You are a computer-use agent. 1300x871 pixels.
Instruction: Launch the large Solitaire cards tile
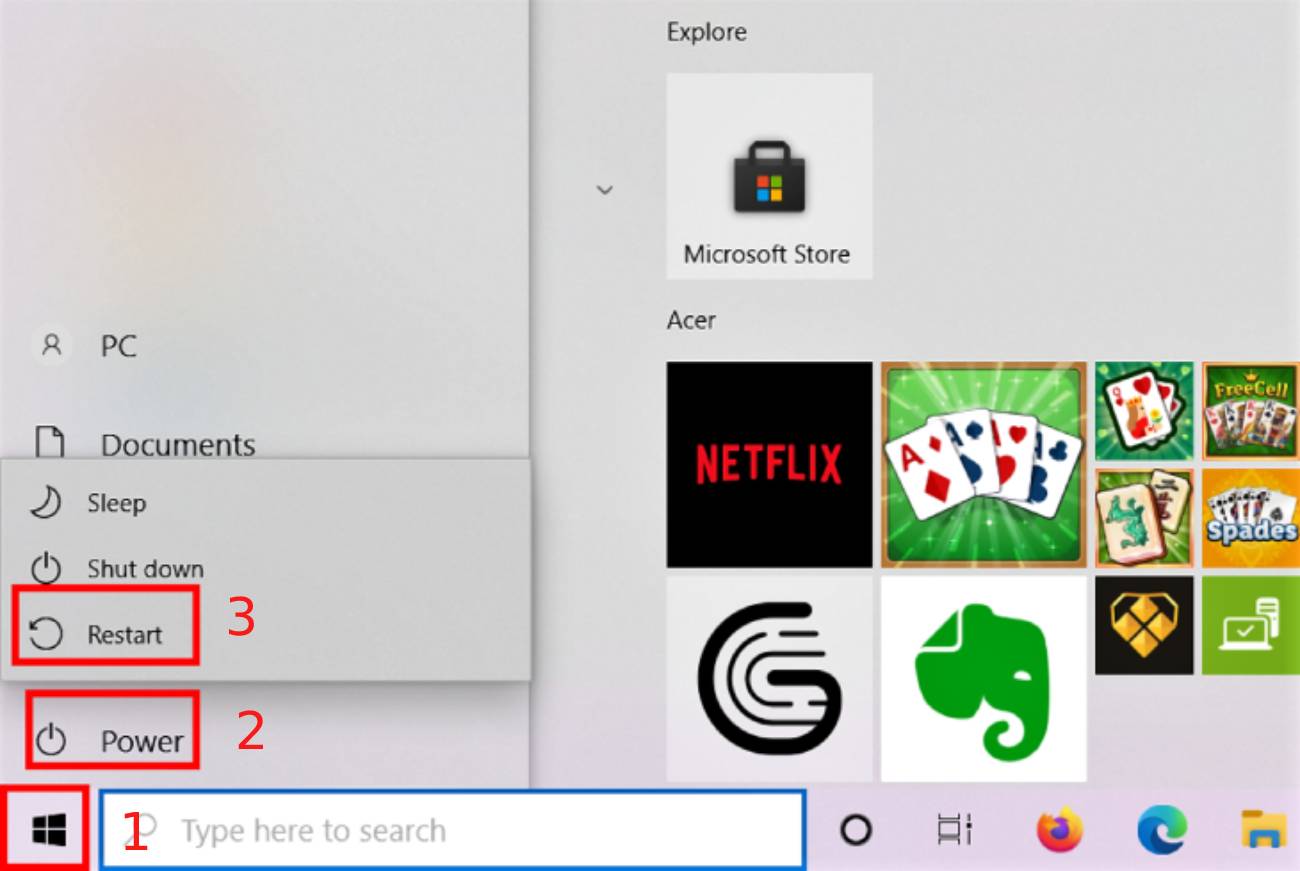983,464
